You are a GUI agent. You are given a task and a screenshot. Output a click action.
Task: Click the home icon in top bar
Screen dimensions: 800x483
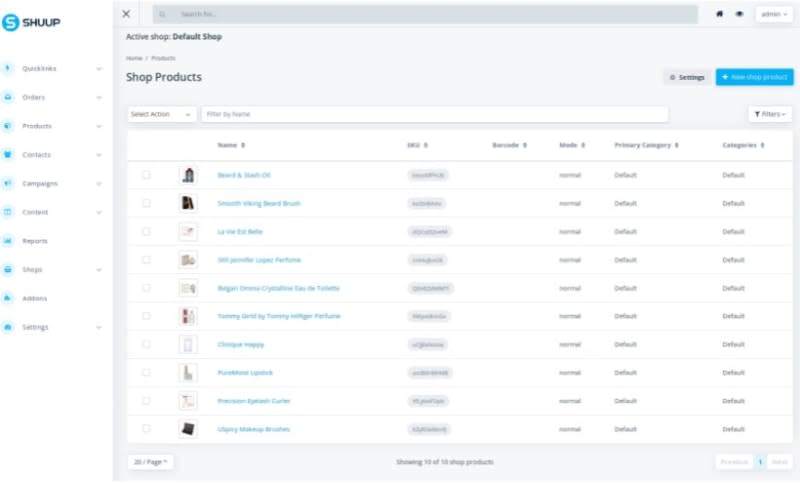719,14
